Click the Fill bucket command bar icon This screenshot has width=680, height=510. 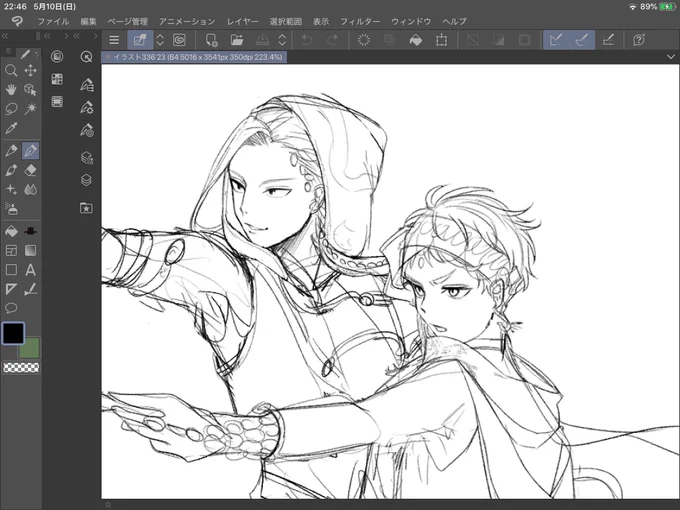pyautogui.click(x=415, y=40)
